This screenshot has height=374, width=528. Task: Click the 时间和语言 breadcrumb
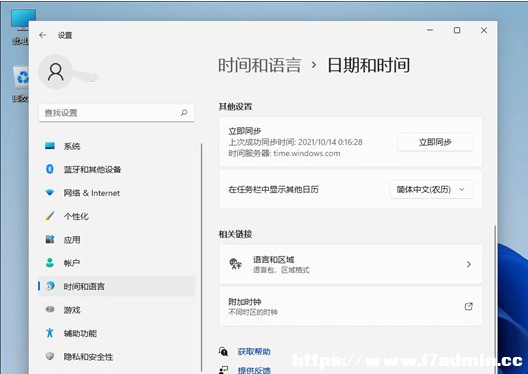260,65
